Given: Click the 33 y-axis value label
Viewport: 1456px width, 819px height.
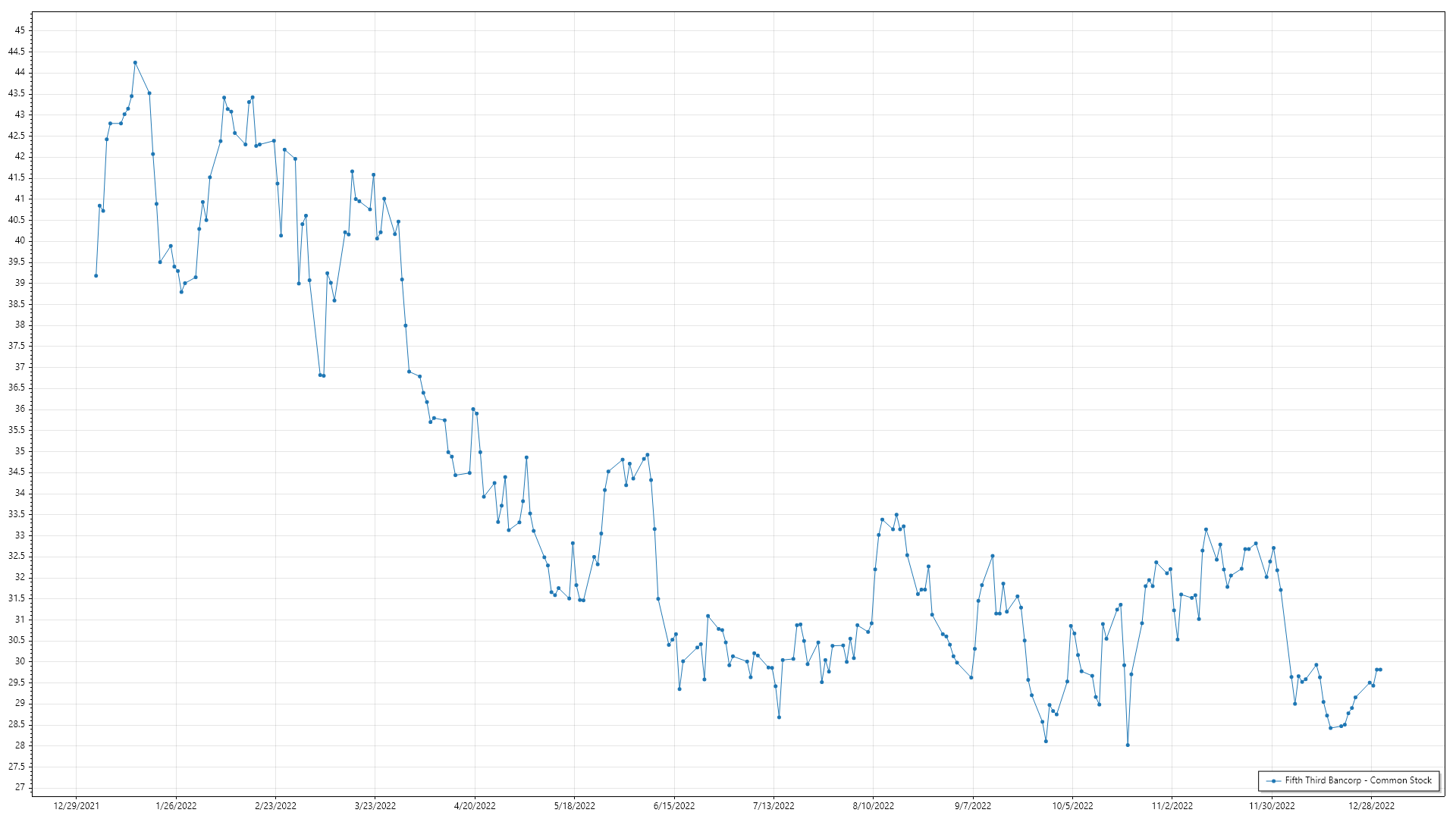Looking at the screenshot, I should click(x=20, y=535).
